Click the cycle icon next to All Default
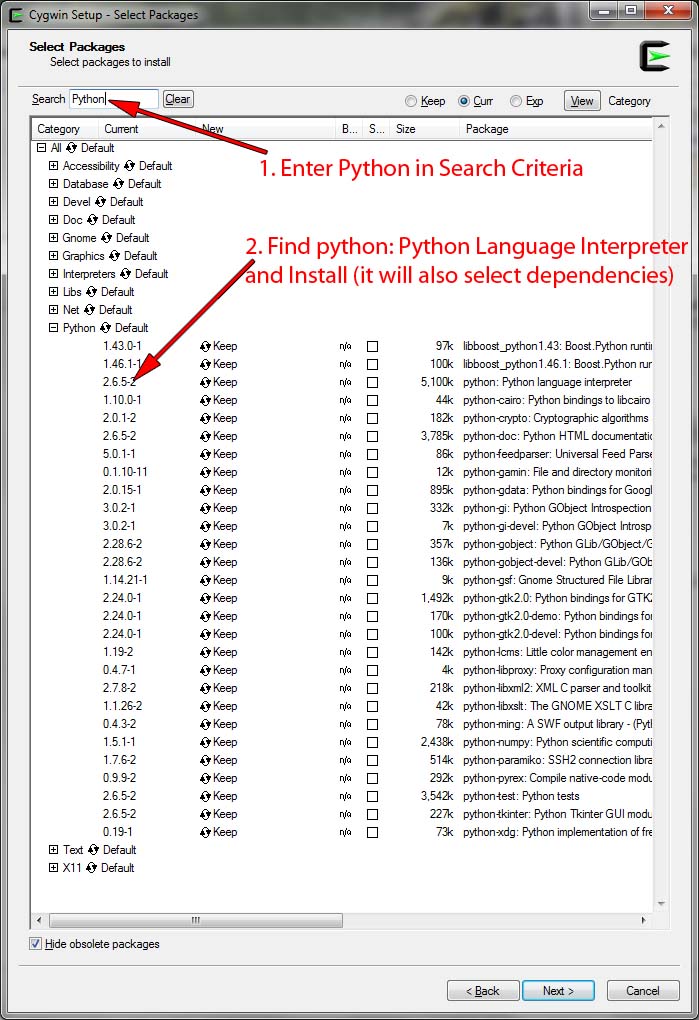 click(72, 148)
